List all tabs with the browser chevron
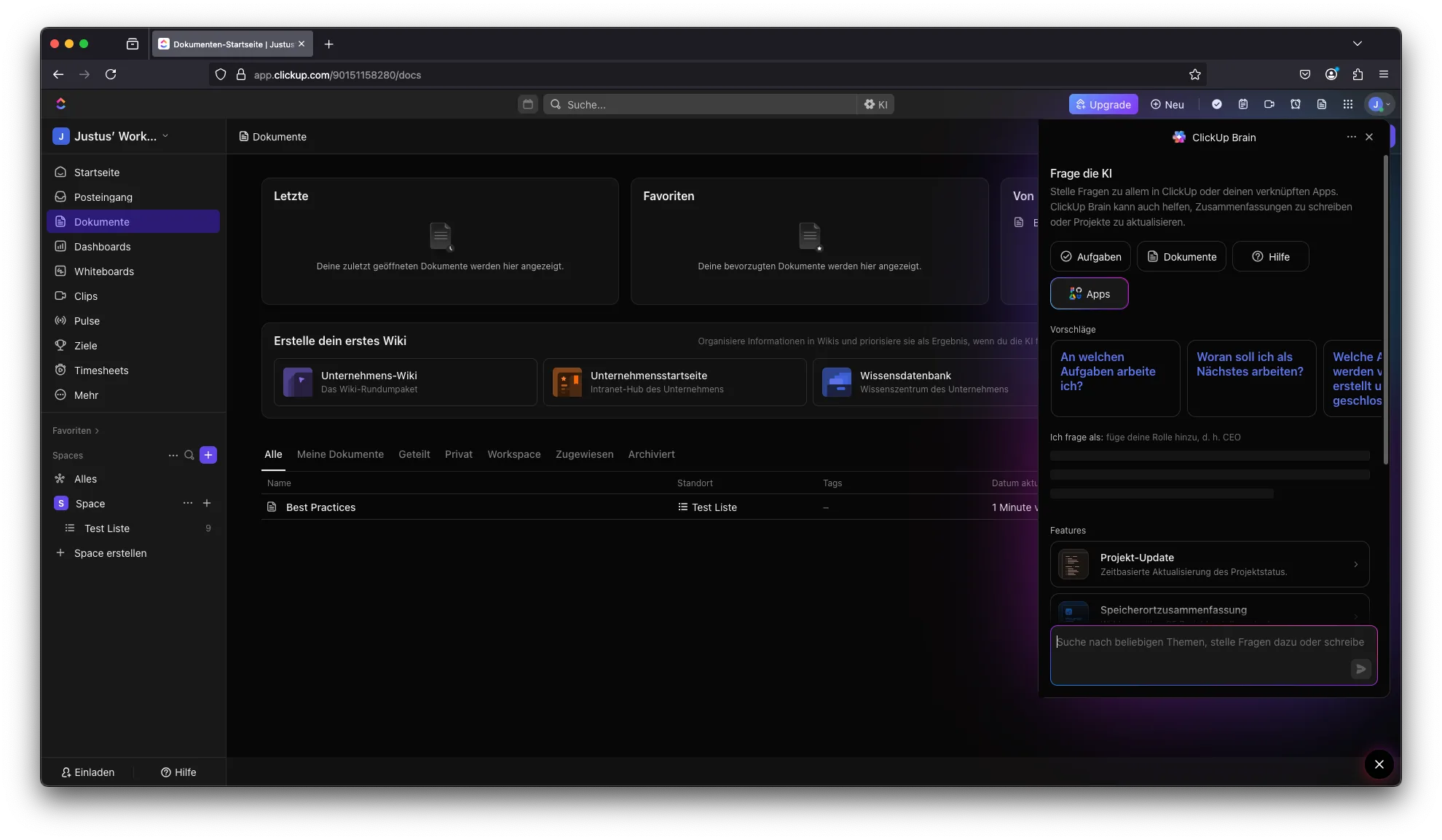The height and width of the screenshot is (840, 1442). coord(1358,44)
